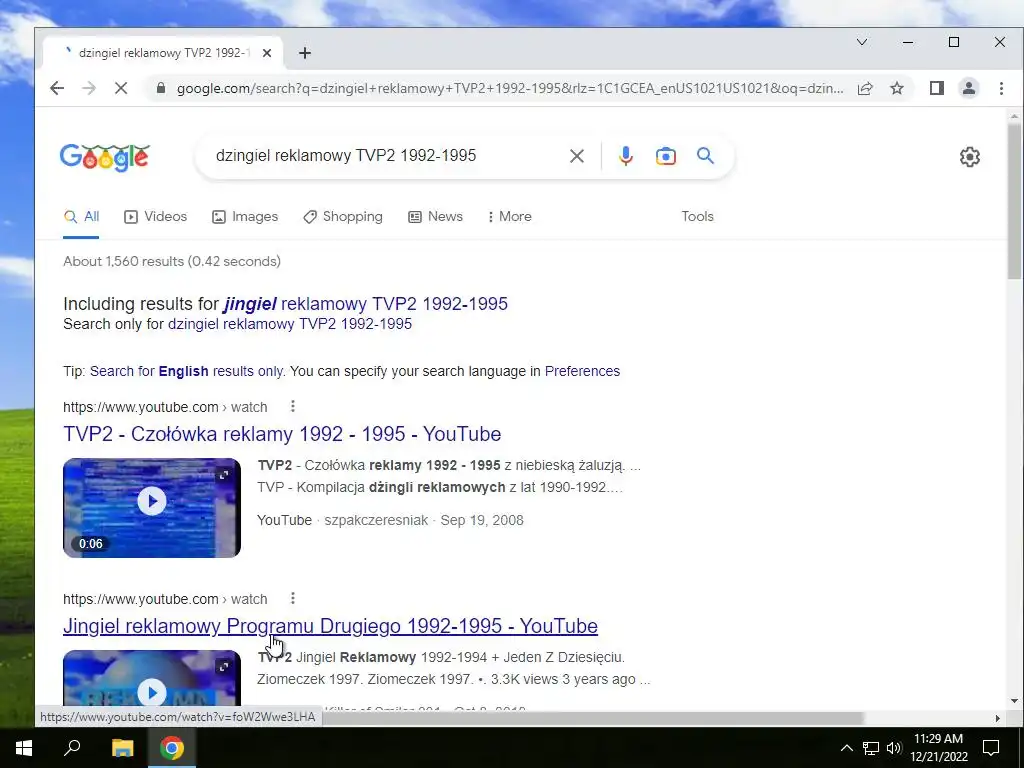
Task: Share this page via the address bar icon
Action: (865, 88)
